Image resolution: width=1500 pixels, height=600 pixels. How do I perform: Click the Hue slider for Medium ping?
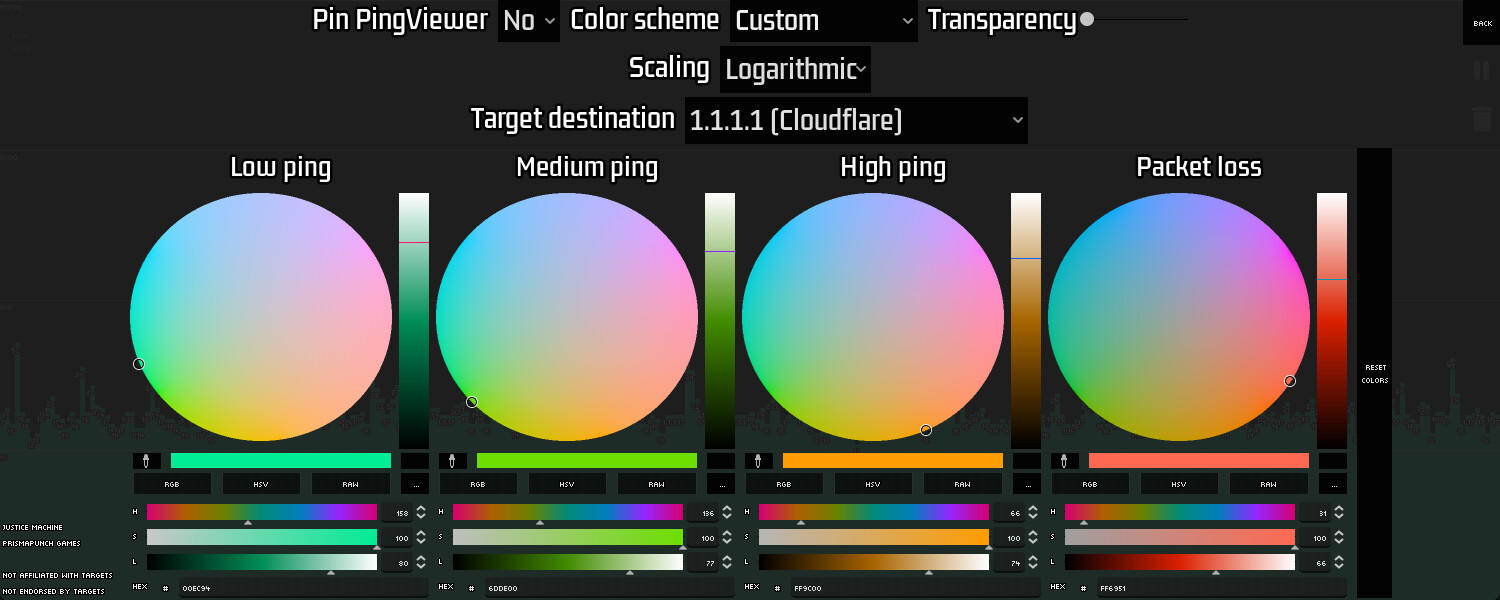(x=567, y=512)
